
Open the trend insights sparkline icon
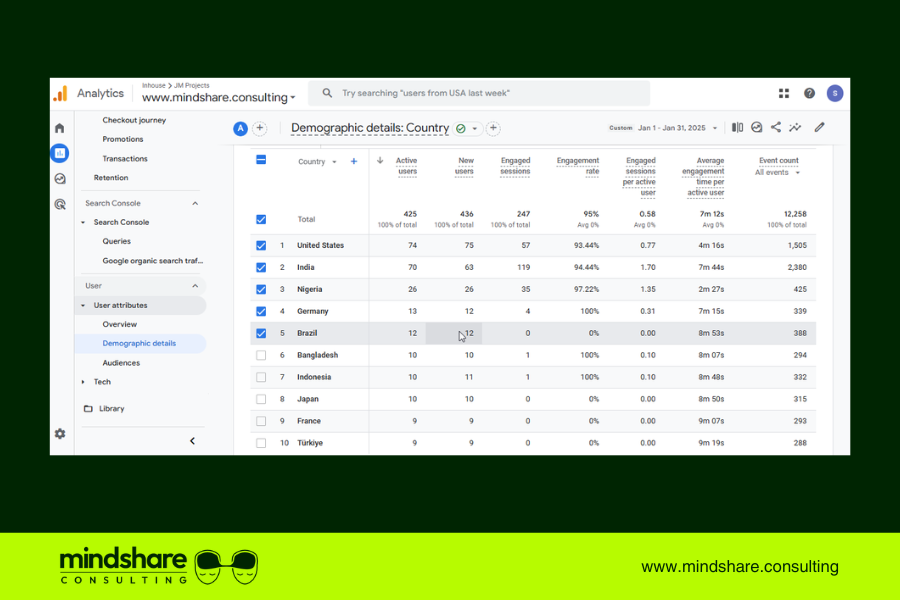(795, 127)
